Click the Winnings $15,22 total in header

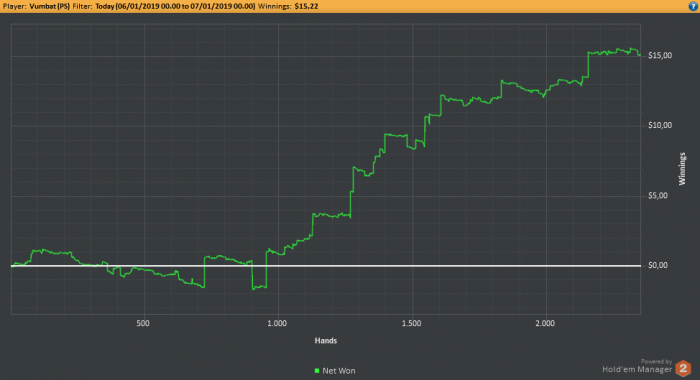click(288, 6)
